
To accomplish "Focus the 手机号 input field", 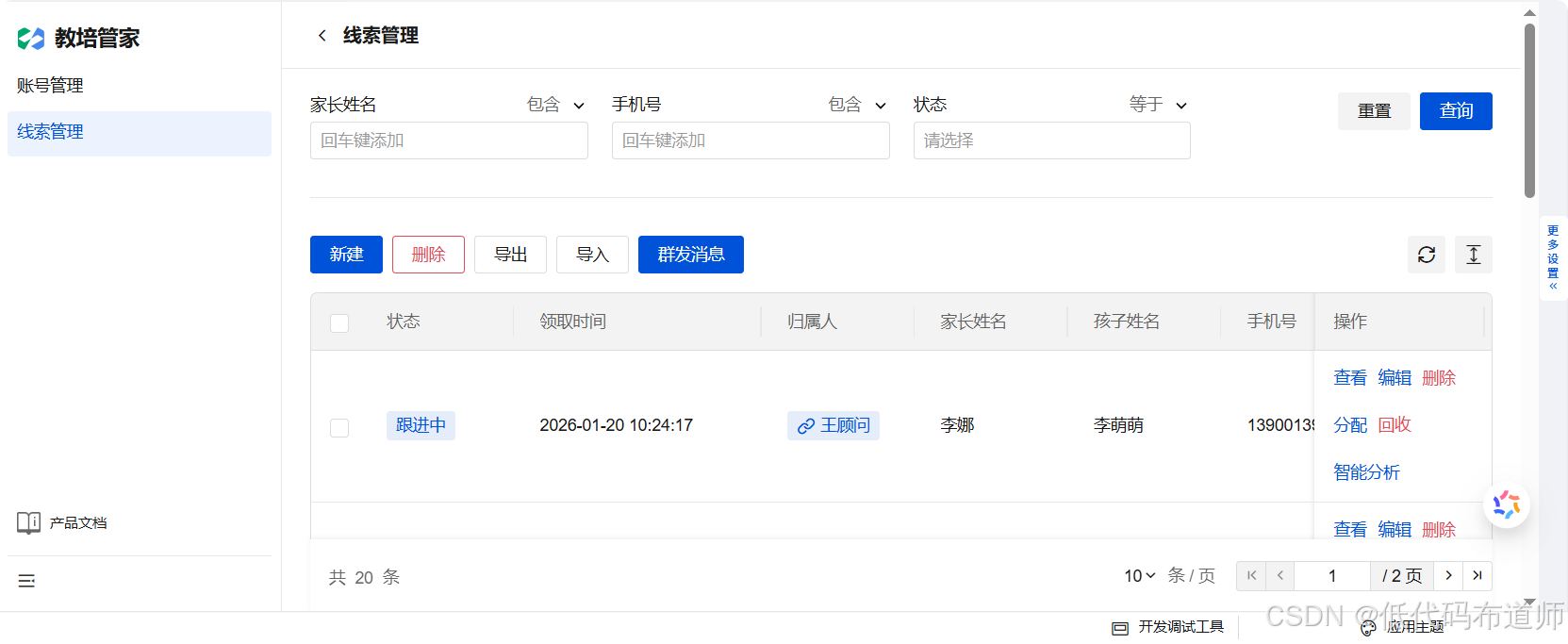I will click(x=751, y=140).
